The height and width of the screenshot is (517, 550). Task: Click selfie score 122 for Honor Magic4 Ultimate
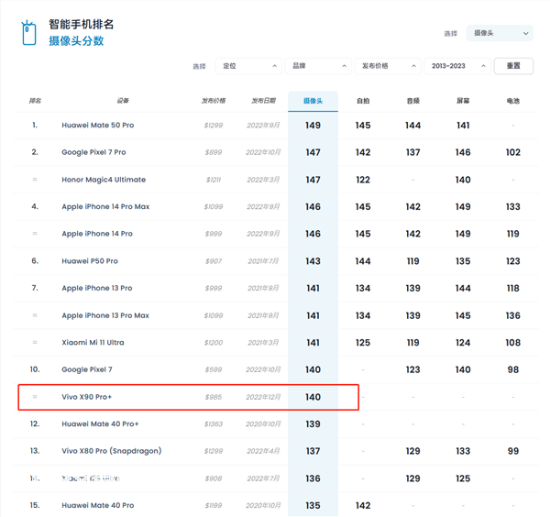(x=363, y=180)
